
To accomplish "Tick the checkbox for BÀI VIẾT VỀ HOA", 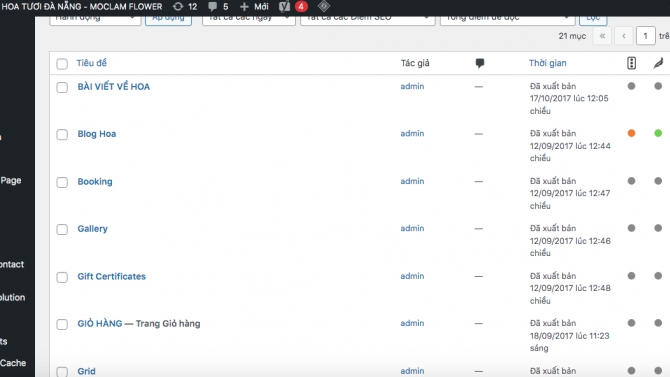I will pos(62,87).
